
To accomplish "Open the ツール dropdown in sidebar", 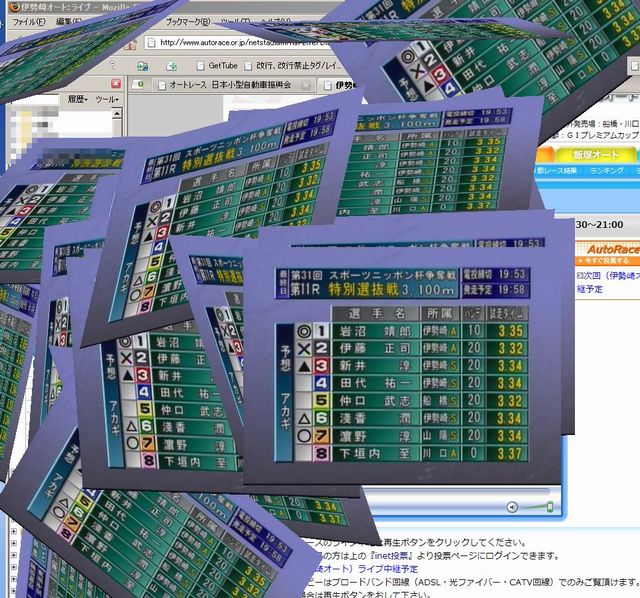I will point(107,99).
